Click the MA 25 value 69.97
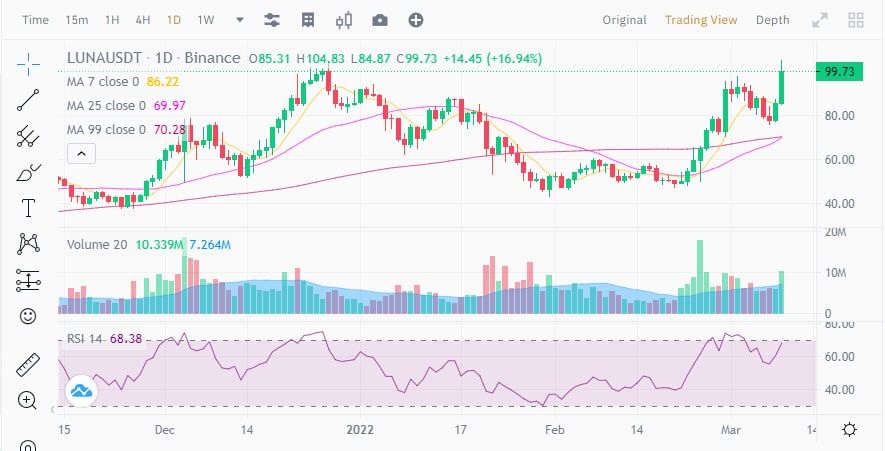885x451 pixels. point(169,106)
